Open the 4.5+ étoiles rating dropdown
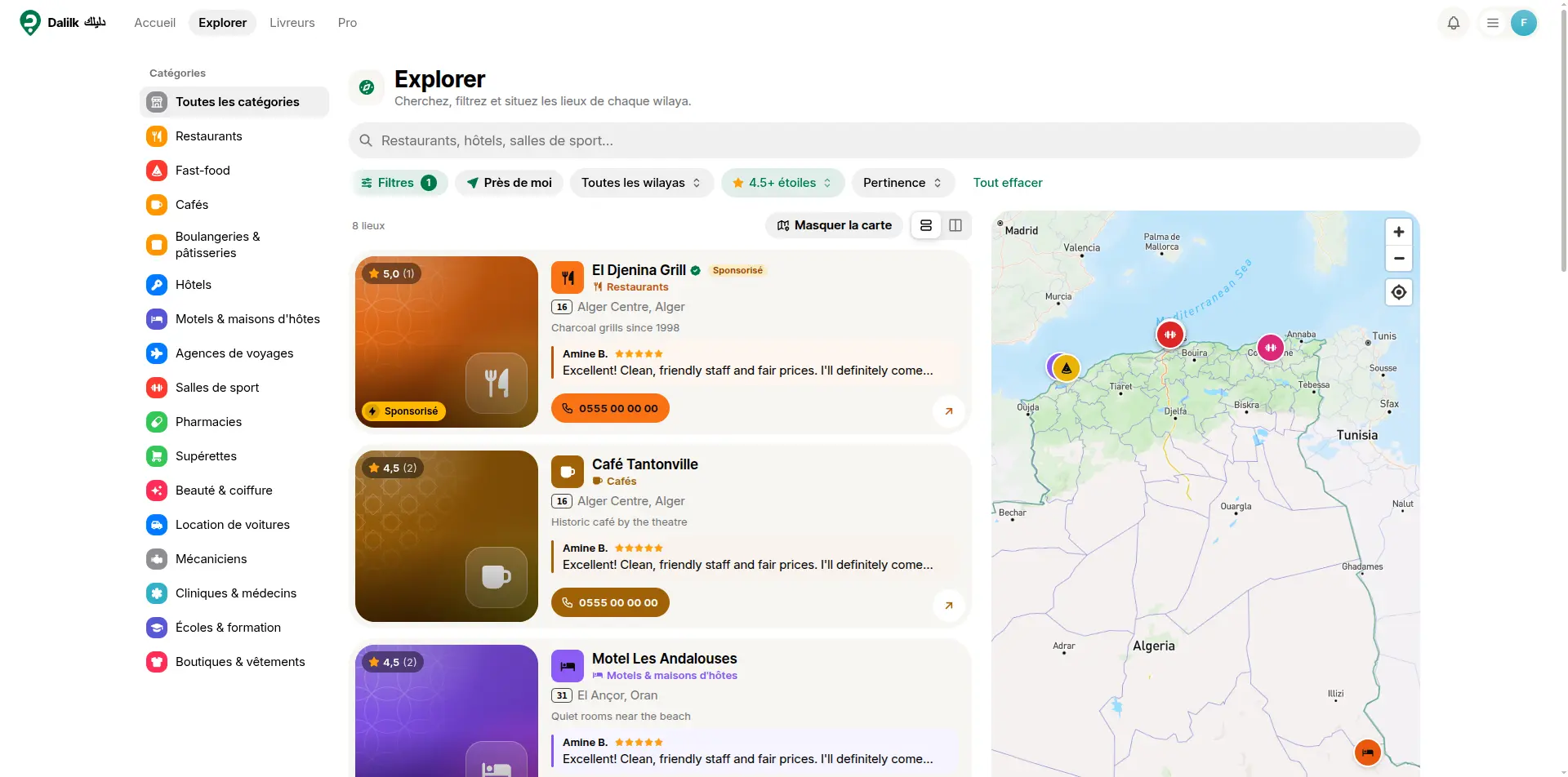The image size is (1568, 777). point(782,183)
